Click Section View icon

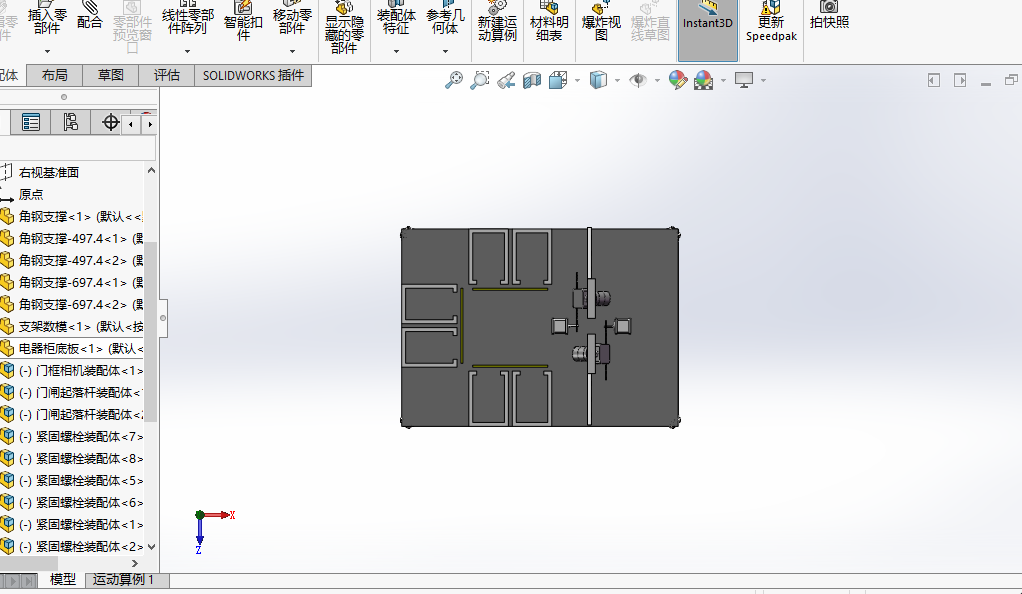pos(532,80)
